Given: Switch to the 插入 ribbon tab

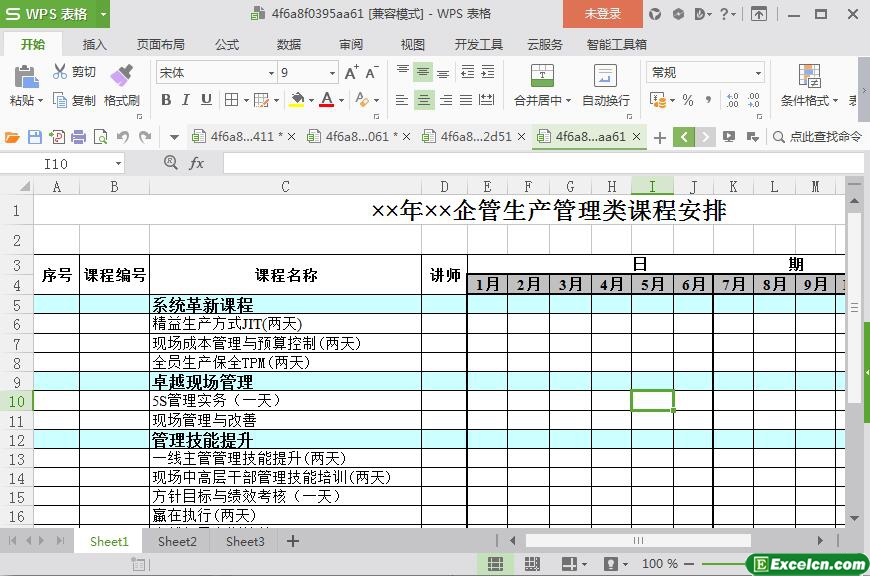Looking at the screenshot, I should (94, 44).
